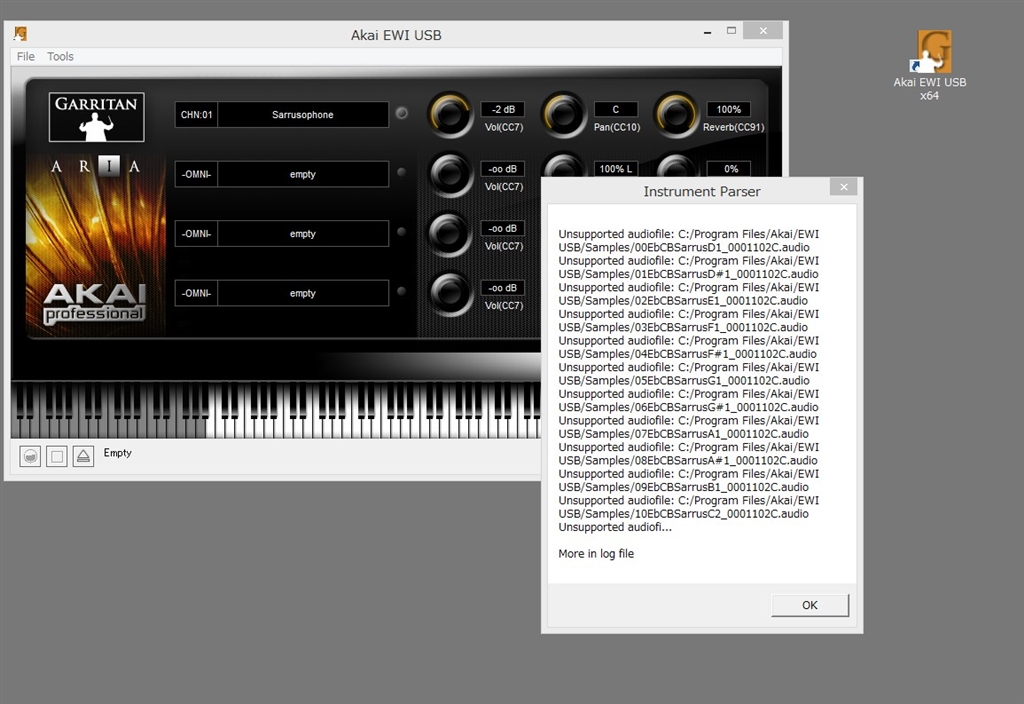Click the Pan(CC10) label
The height and width of the screenshot is (704, 1024).
click(616, 127)
